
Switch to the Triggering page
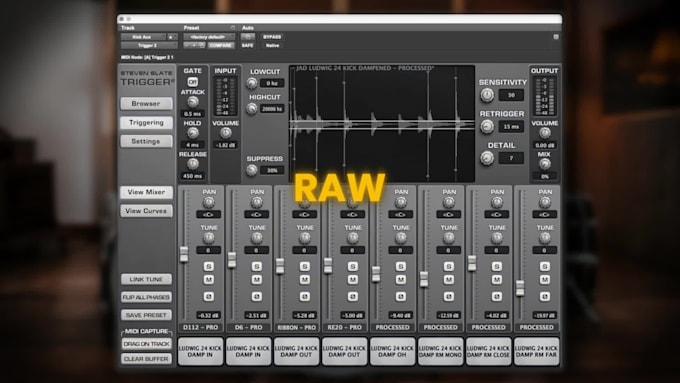146,123
